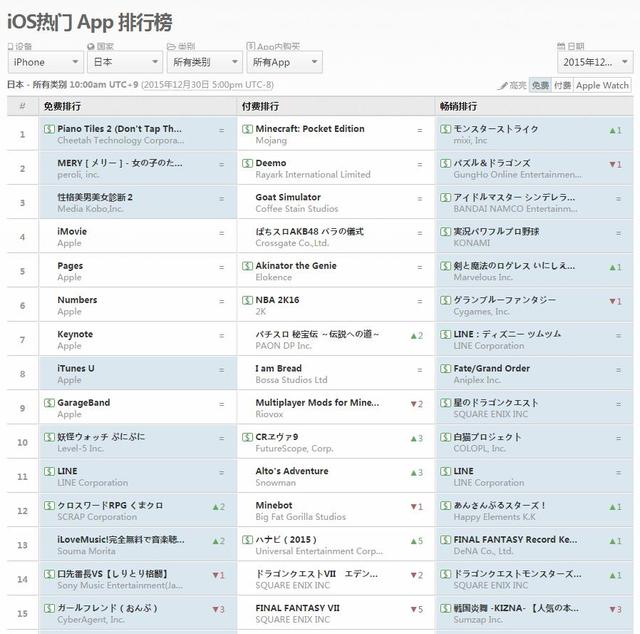Image resolution: width=640 pixels, height=634 pixels.
Task: Click the in-app purchase icon beside 実況パワフルプロ野球
Action: [x=445, y=231]
